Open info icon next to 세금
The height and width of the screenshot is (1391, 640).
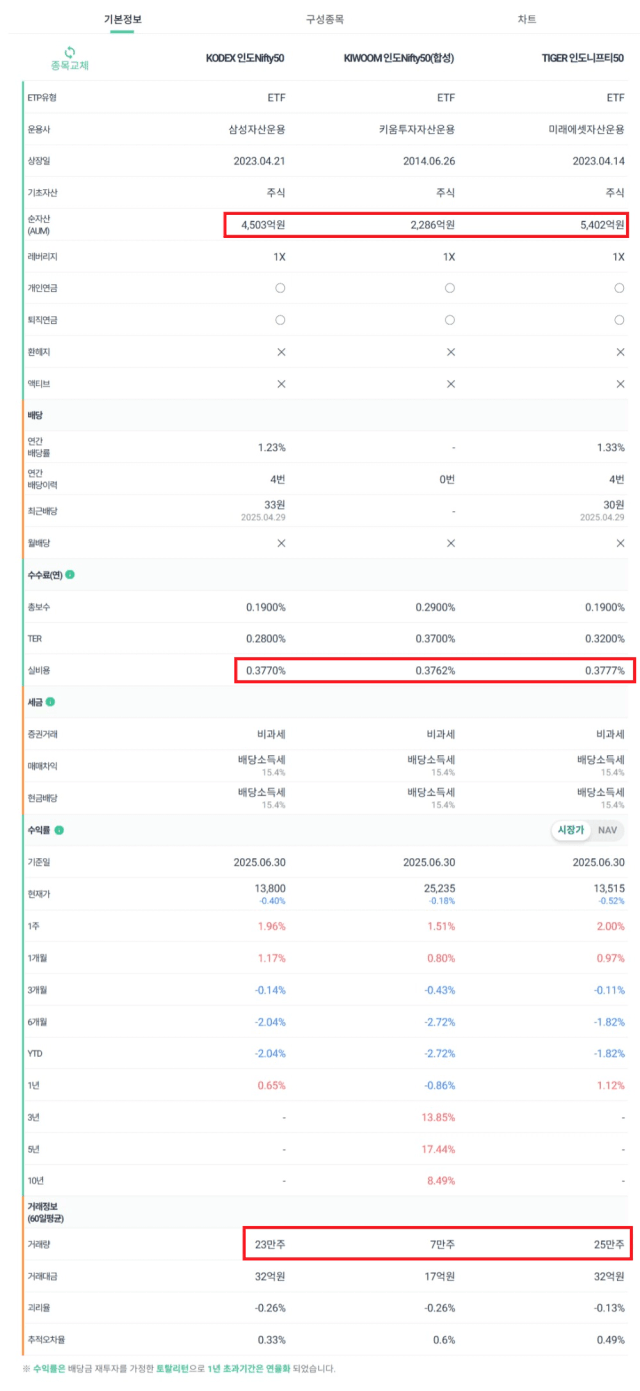coord(50,702)
